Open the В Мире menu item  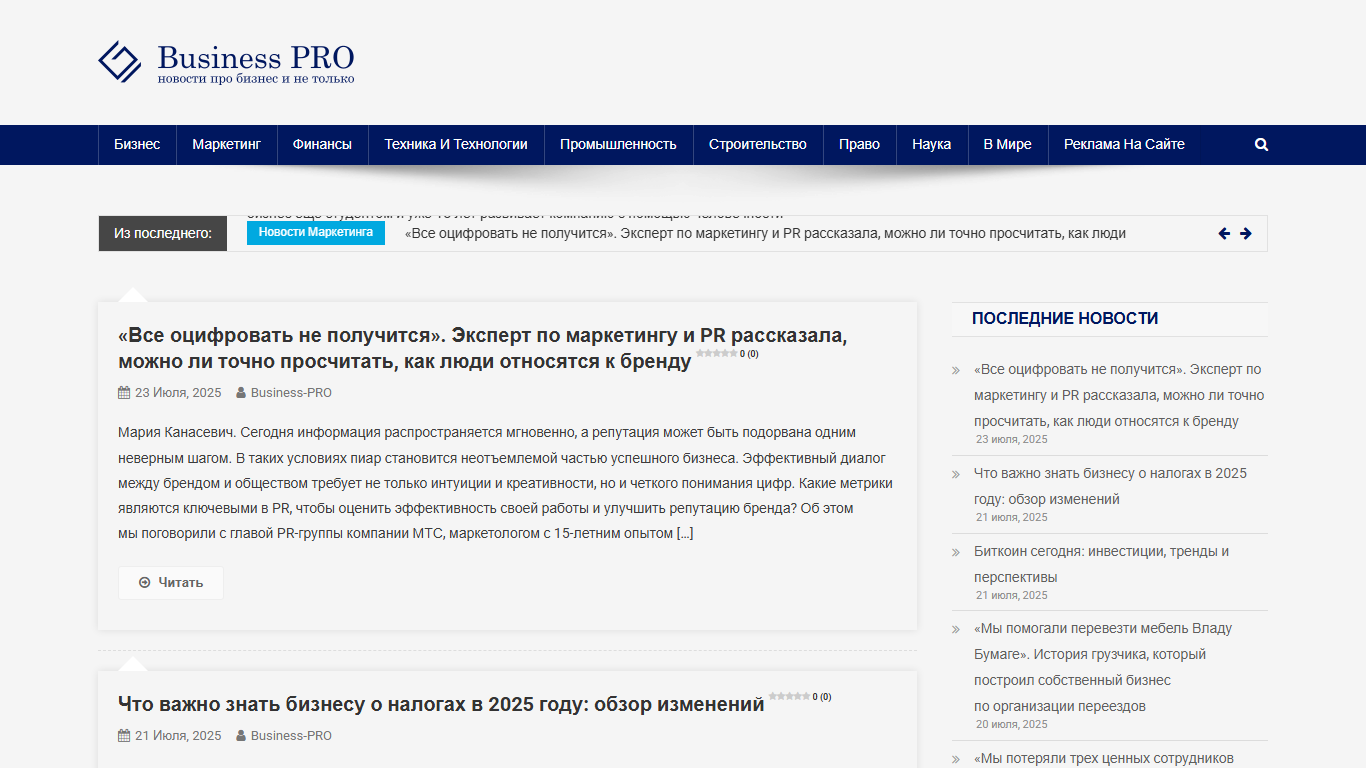click(x=1007, y=145)
